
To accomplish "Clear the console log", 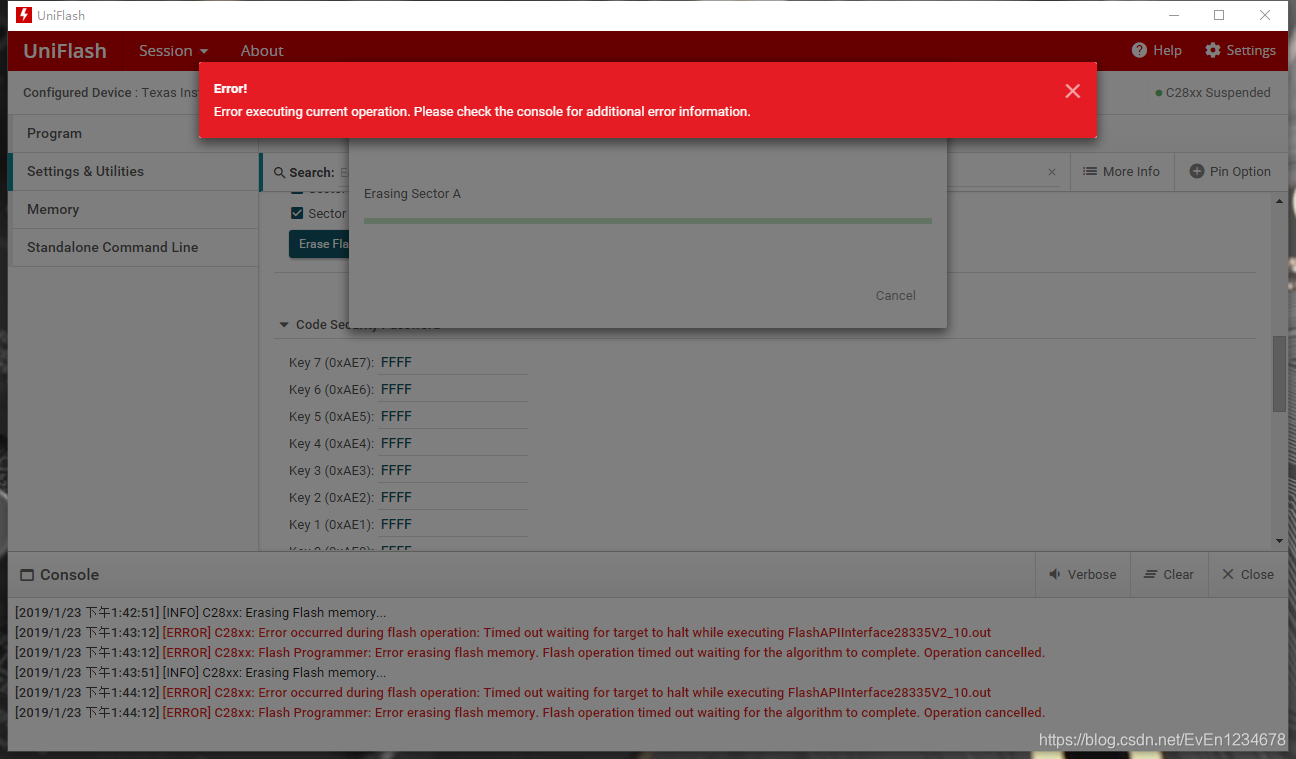I will tap(1169, 574).
